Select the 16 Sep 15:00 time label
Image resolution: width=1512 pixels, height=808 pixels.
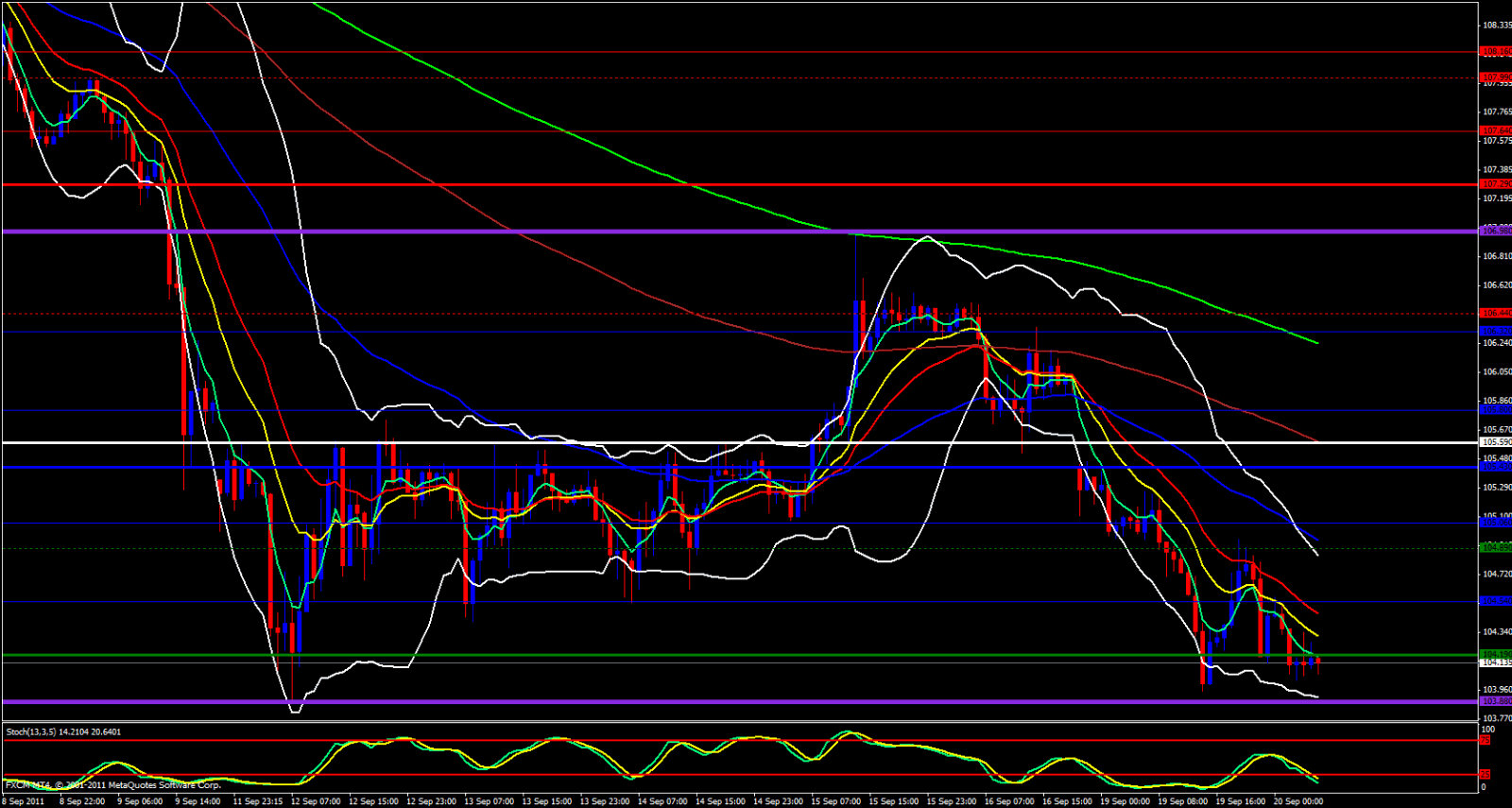pyautogui.click(x=1066, y=801)
